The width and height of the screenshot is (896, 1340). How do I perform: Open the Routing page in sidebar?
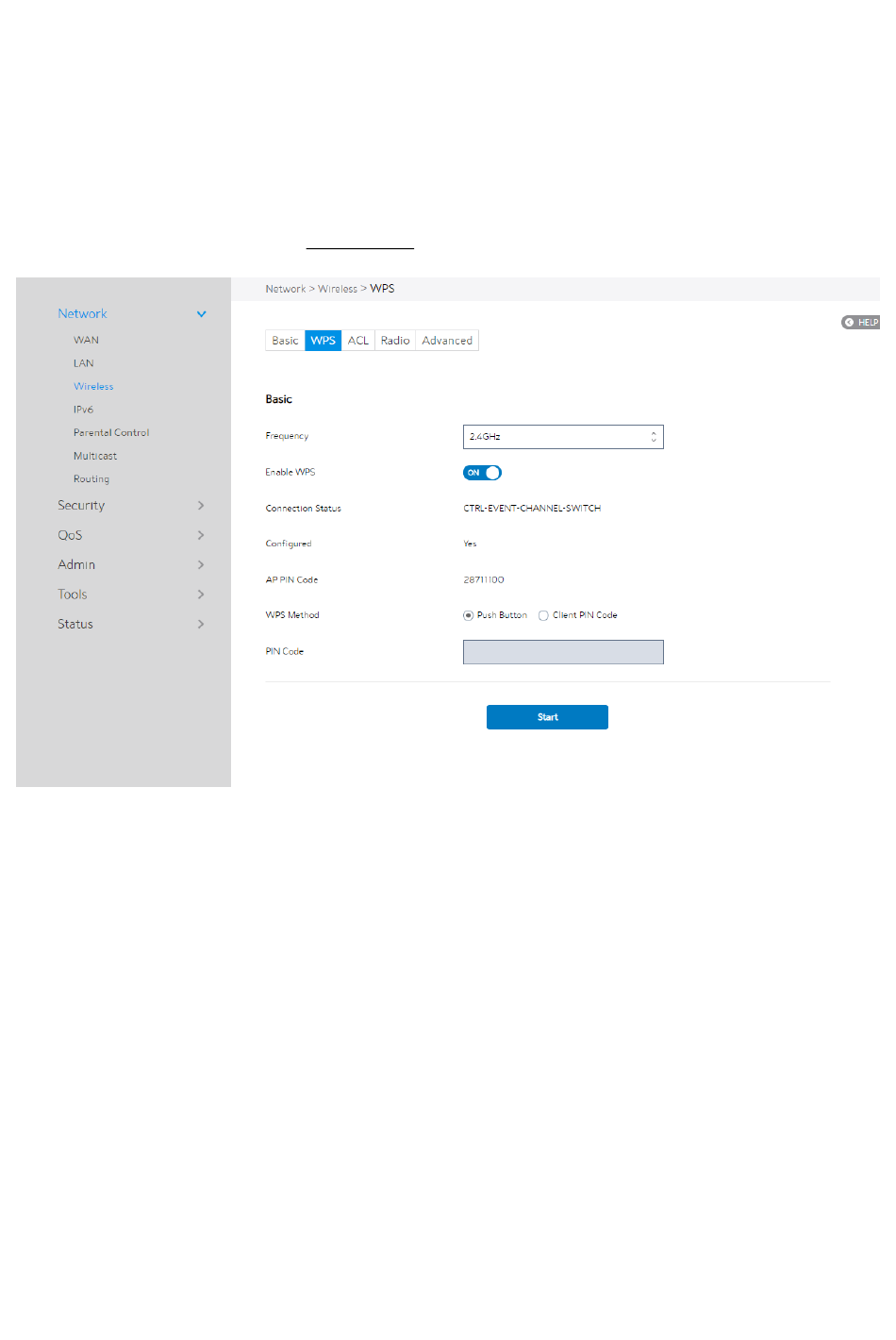tap(91, 479)
